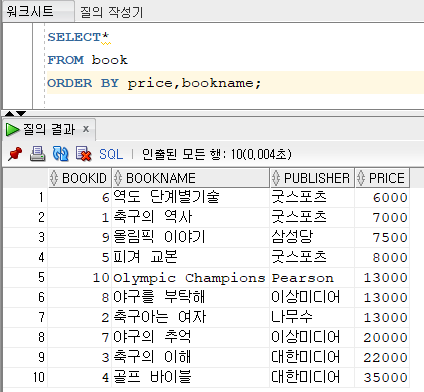Select result row number 10
This screenshot has width=424, height=392.
25,377
